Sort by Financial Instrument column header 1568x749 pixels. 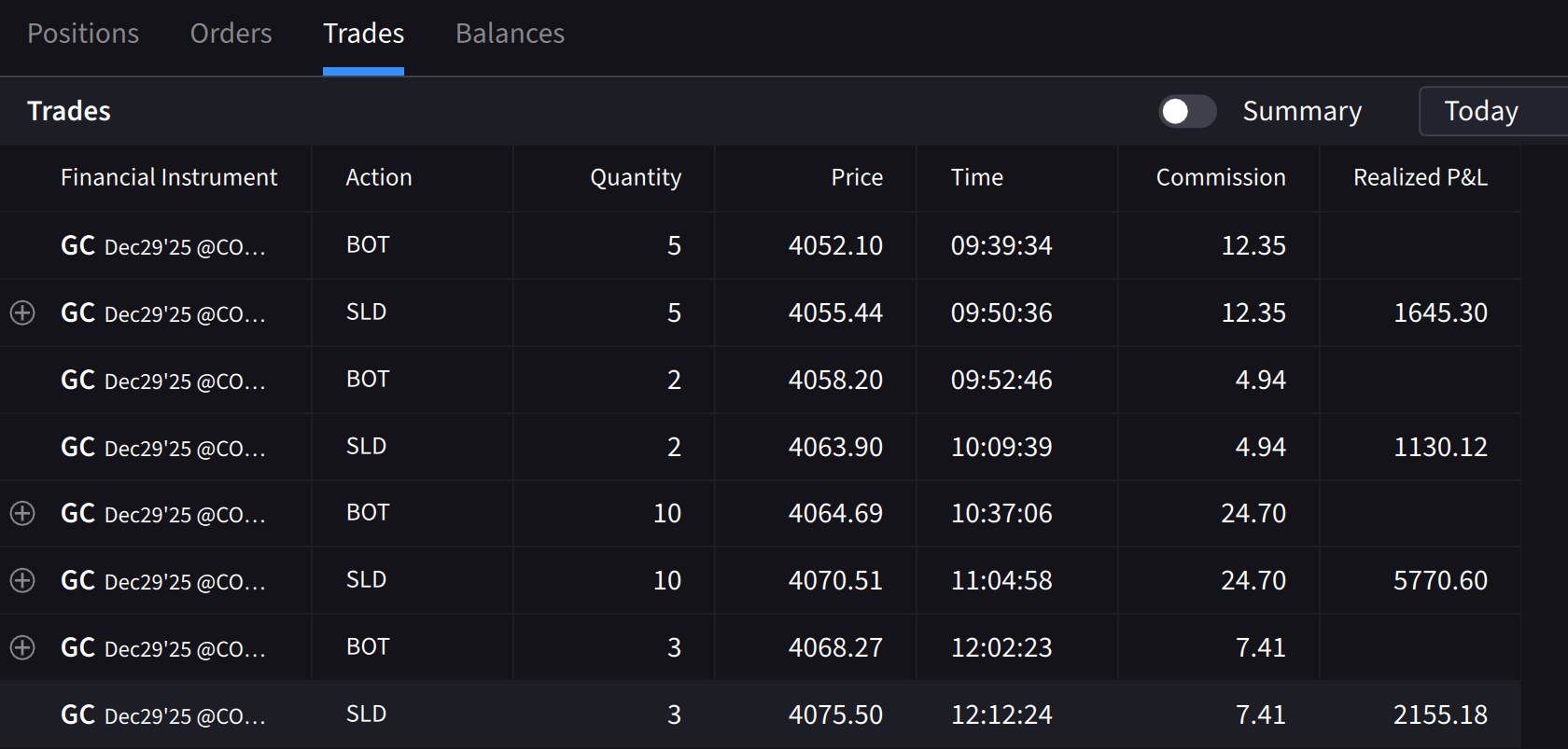(169, 177)
